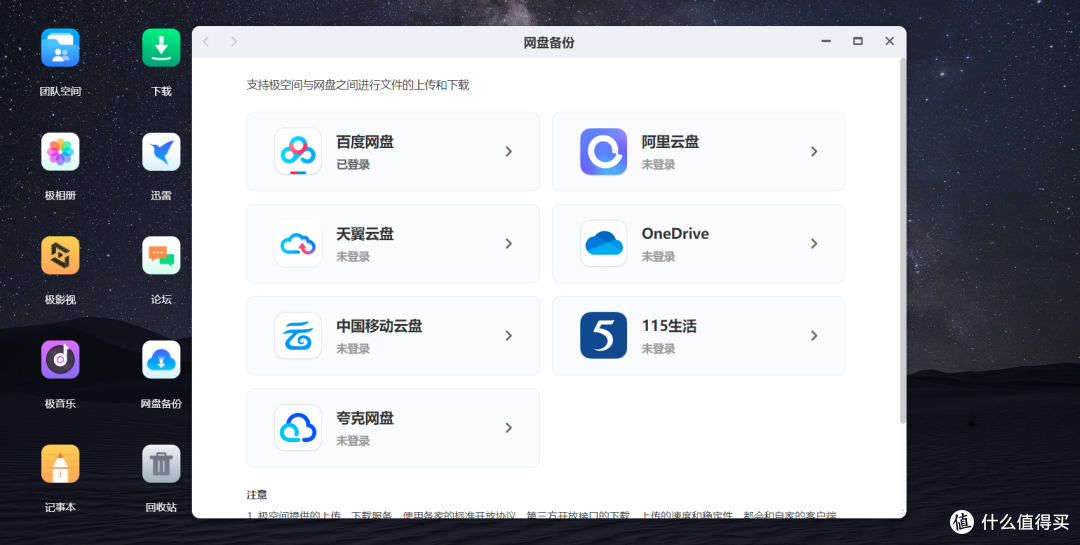Launch the 极音乐 music app

60,360
